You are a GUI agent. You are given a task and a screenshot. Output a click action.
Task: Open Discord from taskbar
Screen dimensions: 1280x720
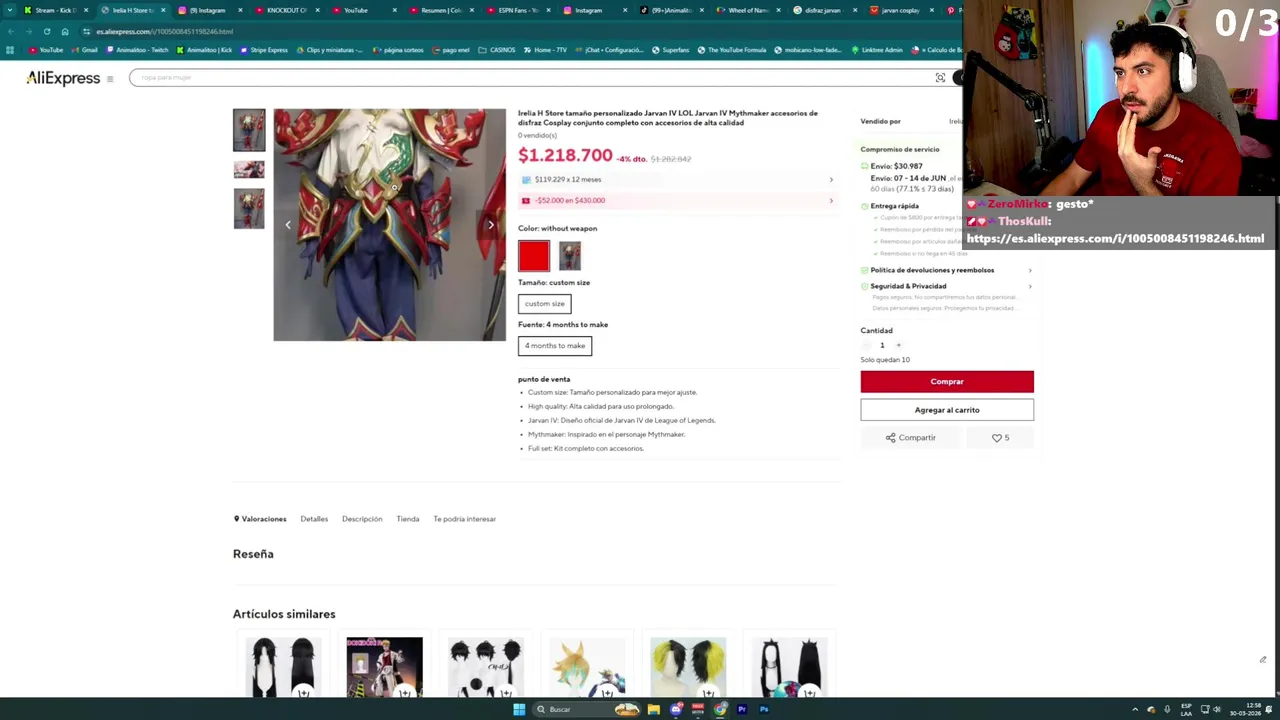pos(677,709)
